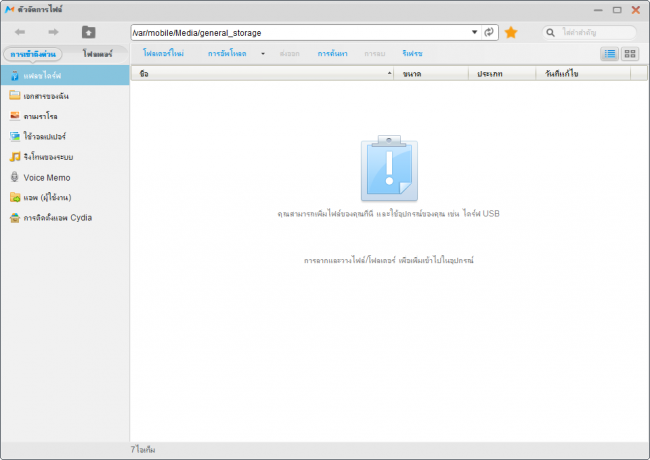650x460 pixels.
Task: Expand the address bar path dropdown
Action: (475, 32)
